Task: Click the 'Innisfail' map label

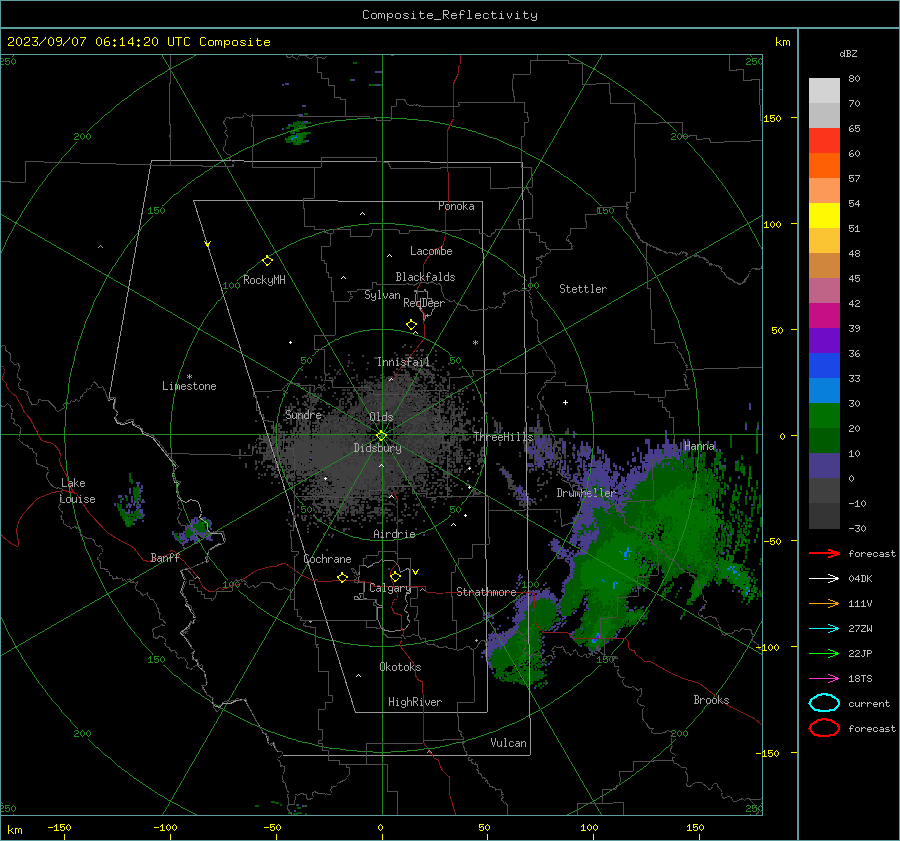Action: tap(403, 362)
